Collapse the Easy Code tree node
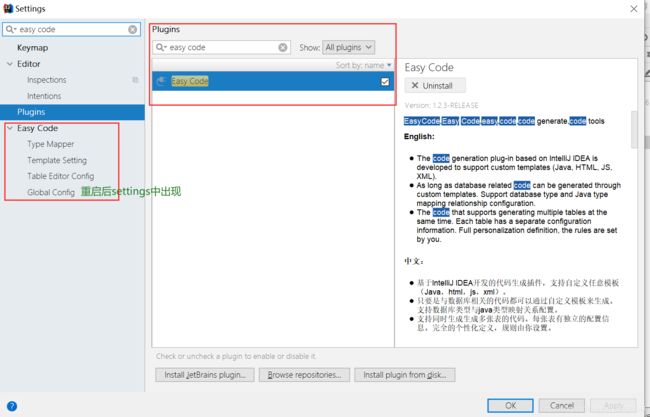 coord(10,128)
